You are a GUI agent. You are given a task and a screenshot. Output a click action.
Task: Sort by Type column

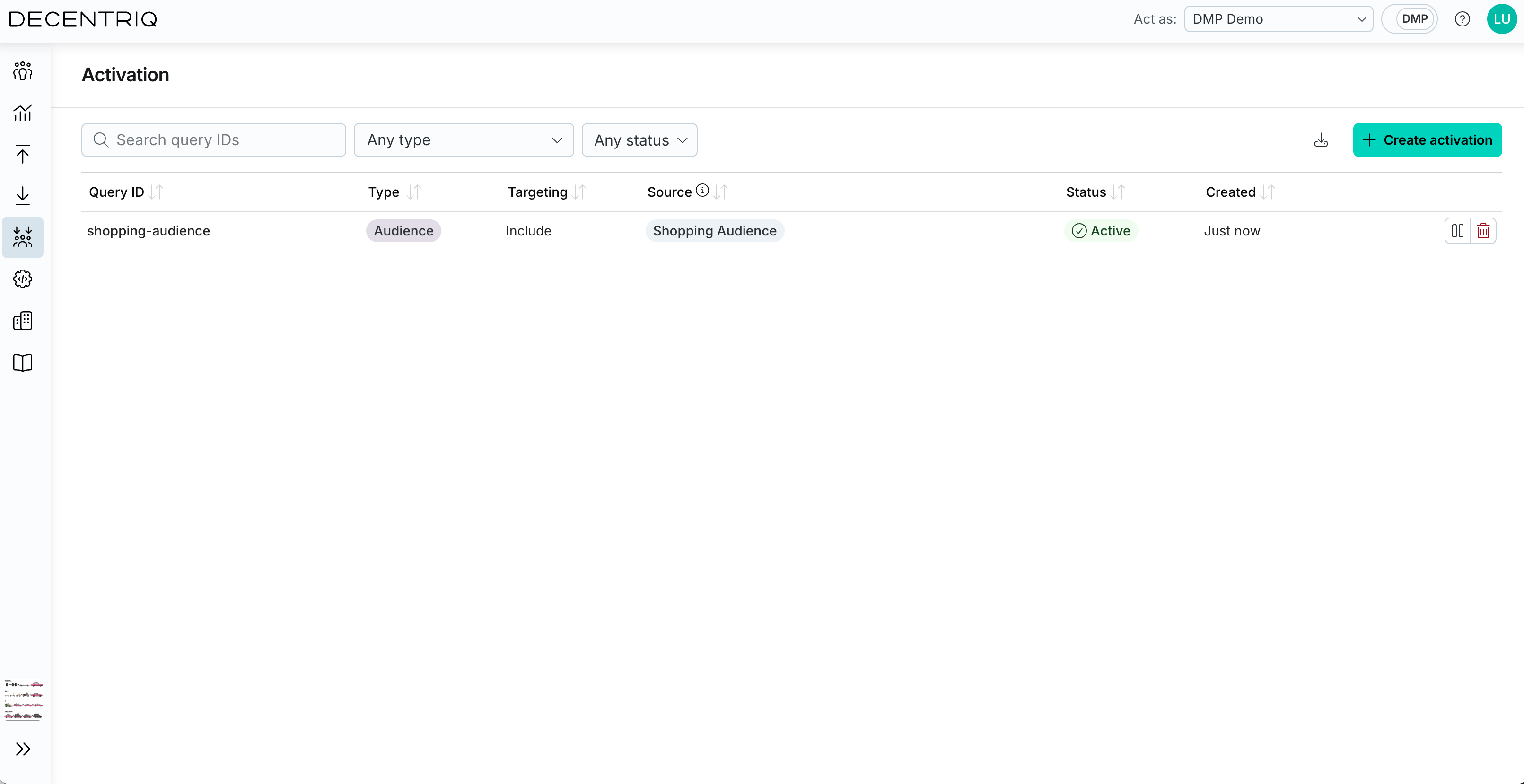point(414,192)
